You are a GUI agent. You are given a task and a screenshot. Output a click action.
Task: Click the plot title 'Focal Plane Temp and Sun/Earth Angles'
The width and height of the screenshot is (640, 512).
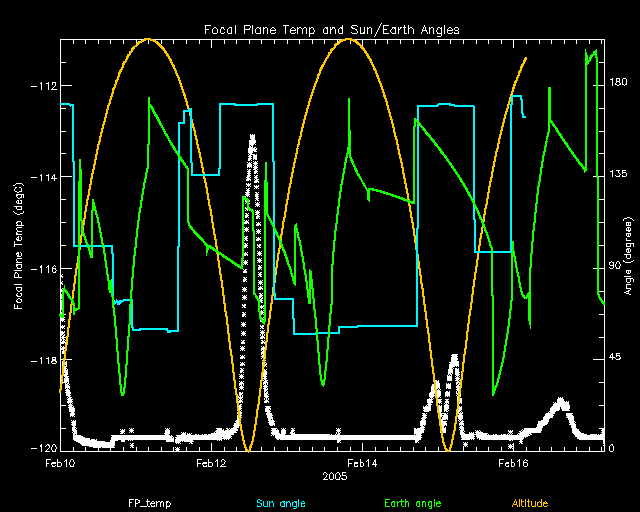click(x=332, y=30)
